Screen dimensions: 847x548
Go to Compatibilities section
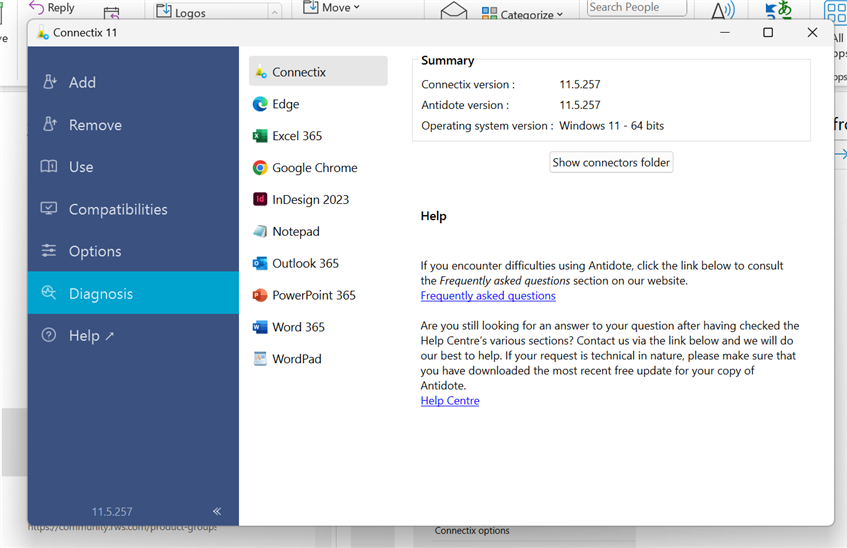[x=133, y=209]
